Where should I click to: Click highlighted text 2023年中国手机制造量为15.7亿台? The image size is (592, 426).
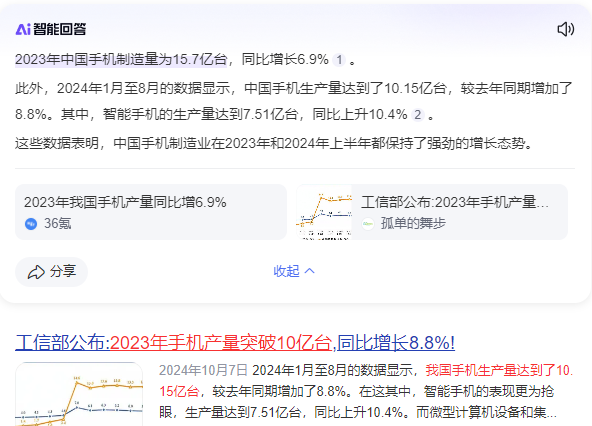pos(121,59)
